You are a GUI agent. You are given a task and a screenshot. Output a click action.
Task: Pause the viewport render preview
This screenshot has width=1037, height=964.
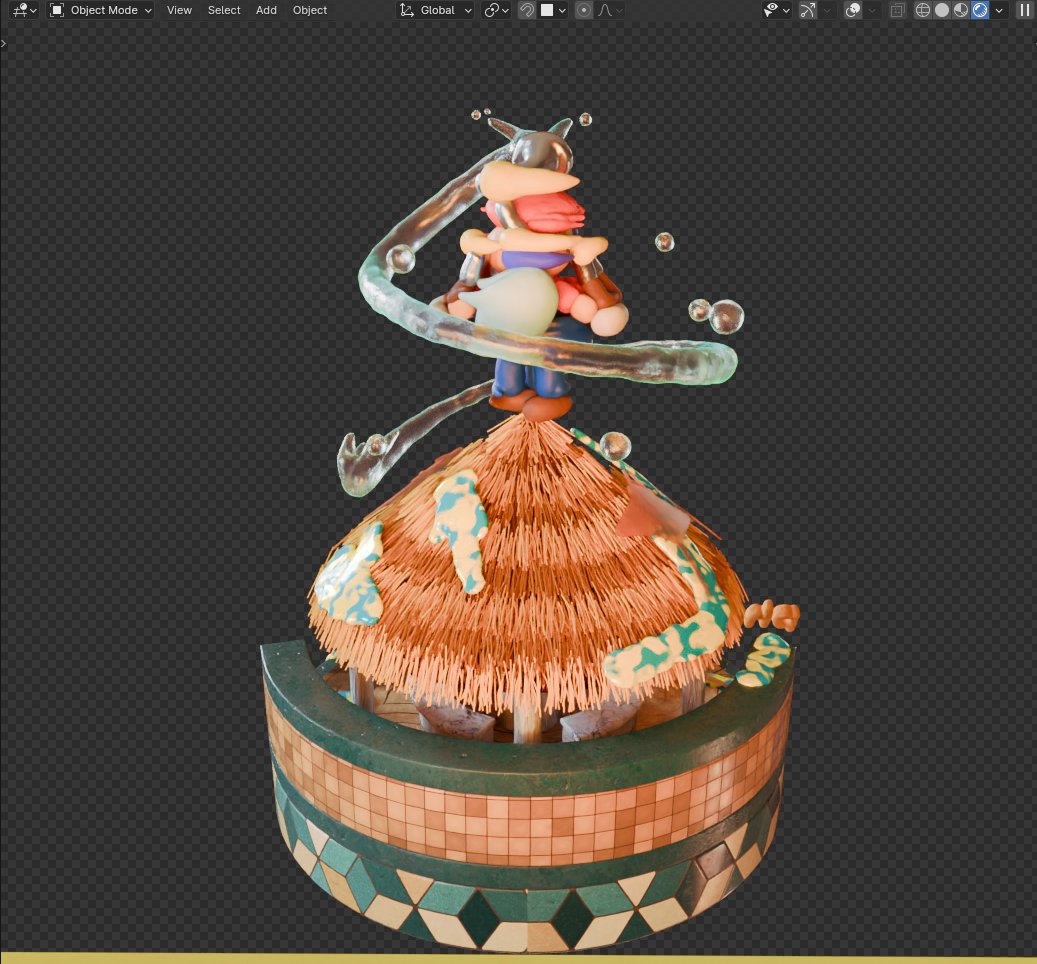point(1024,10)
